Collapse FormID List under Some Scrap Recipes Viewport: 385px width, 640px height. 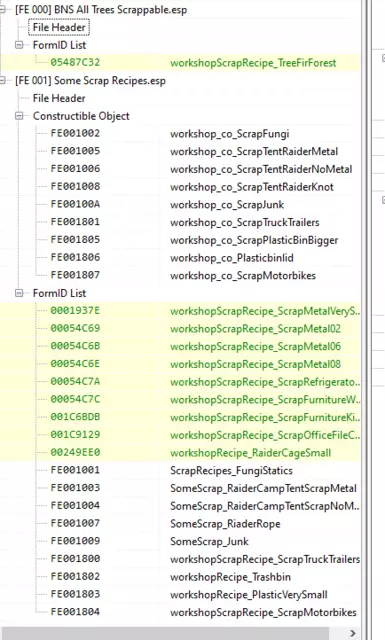tap(19, 293)
